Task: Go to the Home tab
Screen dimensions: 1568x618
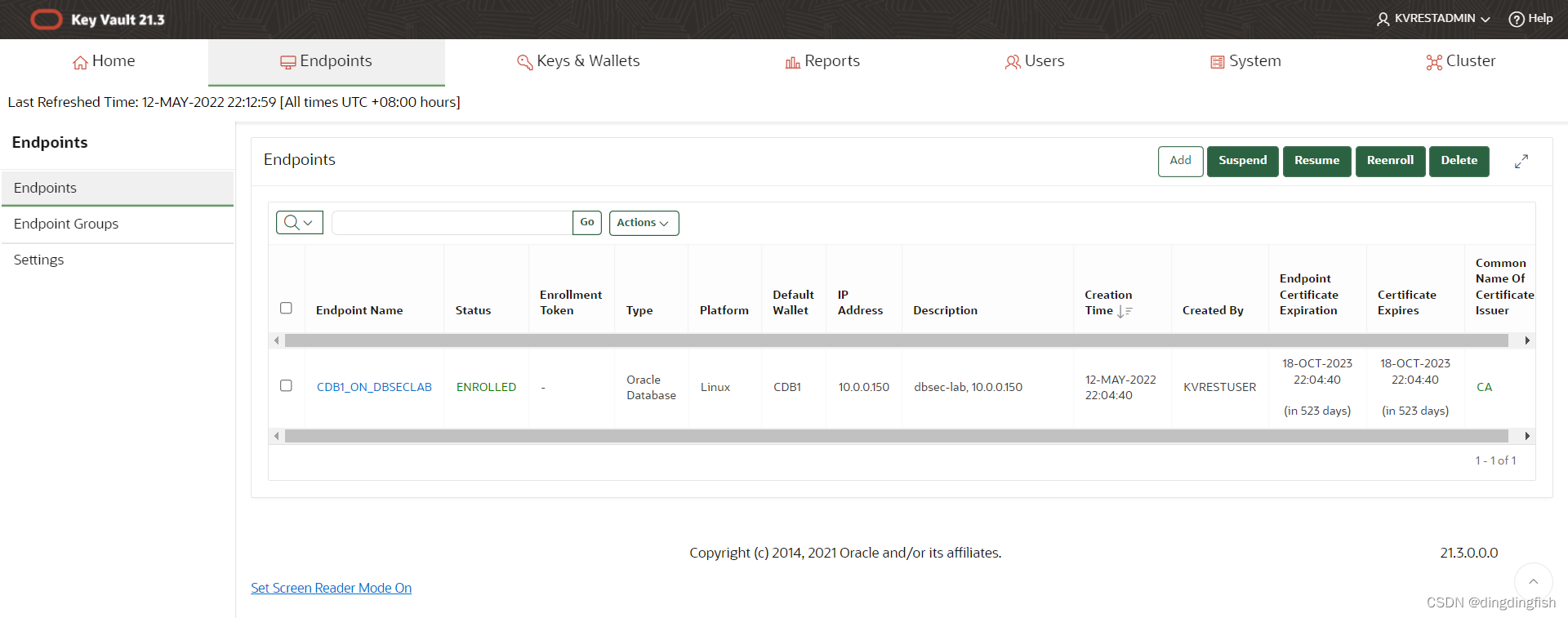Action: point(104,61)
